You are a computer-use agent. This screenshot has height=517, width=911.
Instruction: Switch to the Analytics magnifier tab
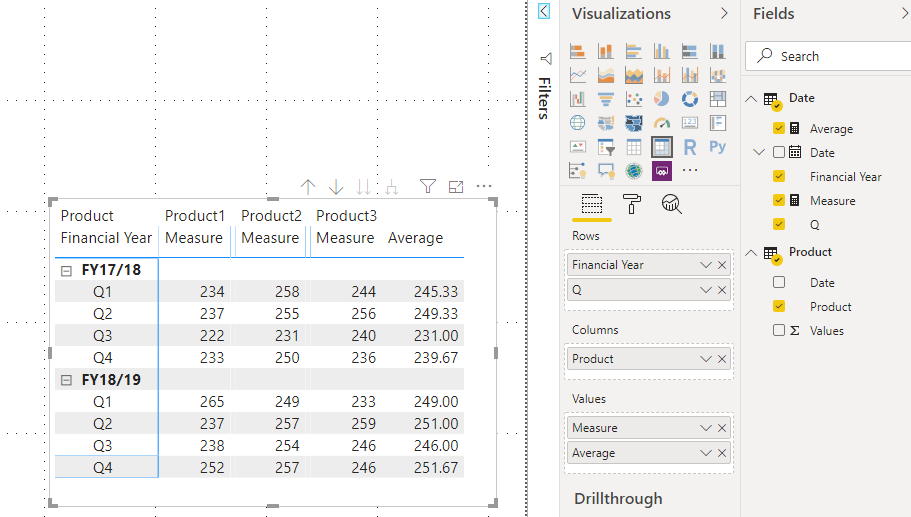coord(671,204)
